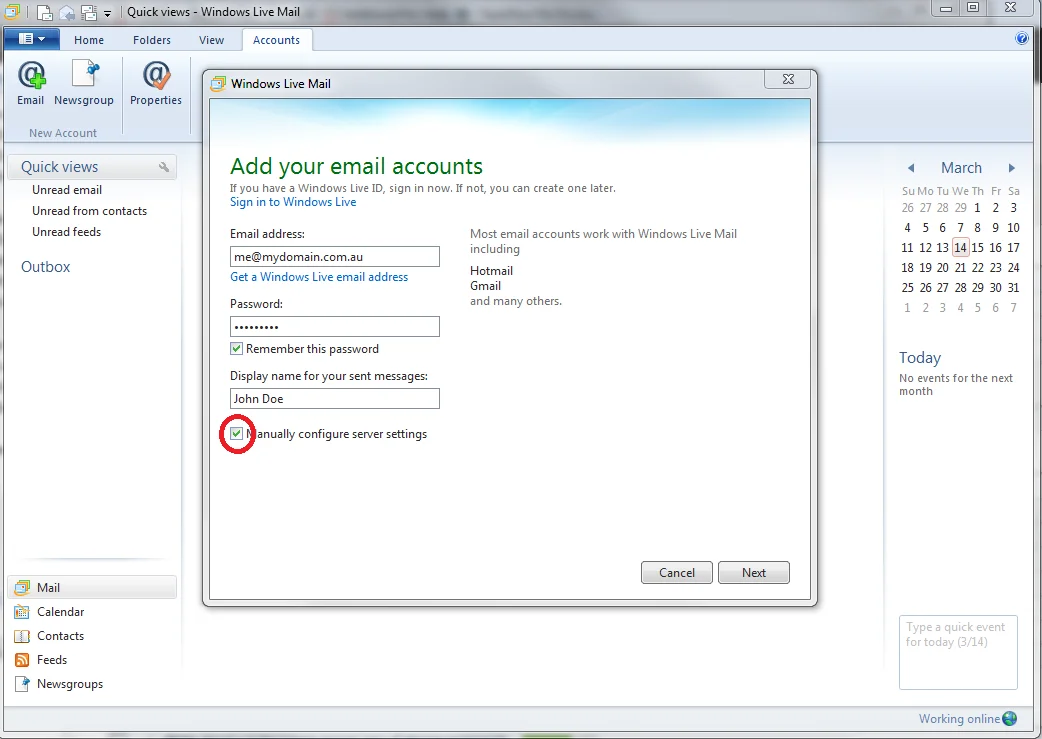Click the Next button

(x=754, y=573)
